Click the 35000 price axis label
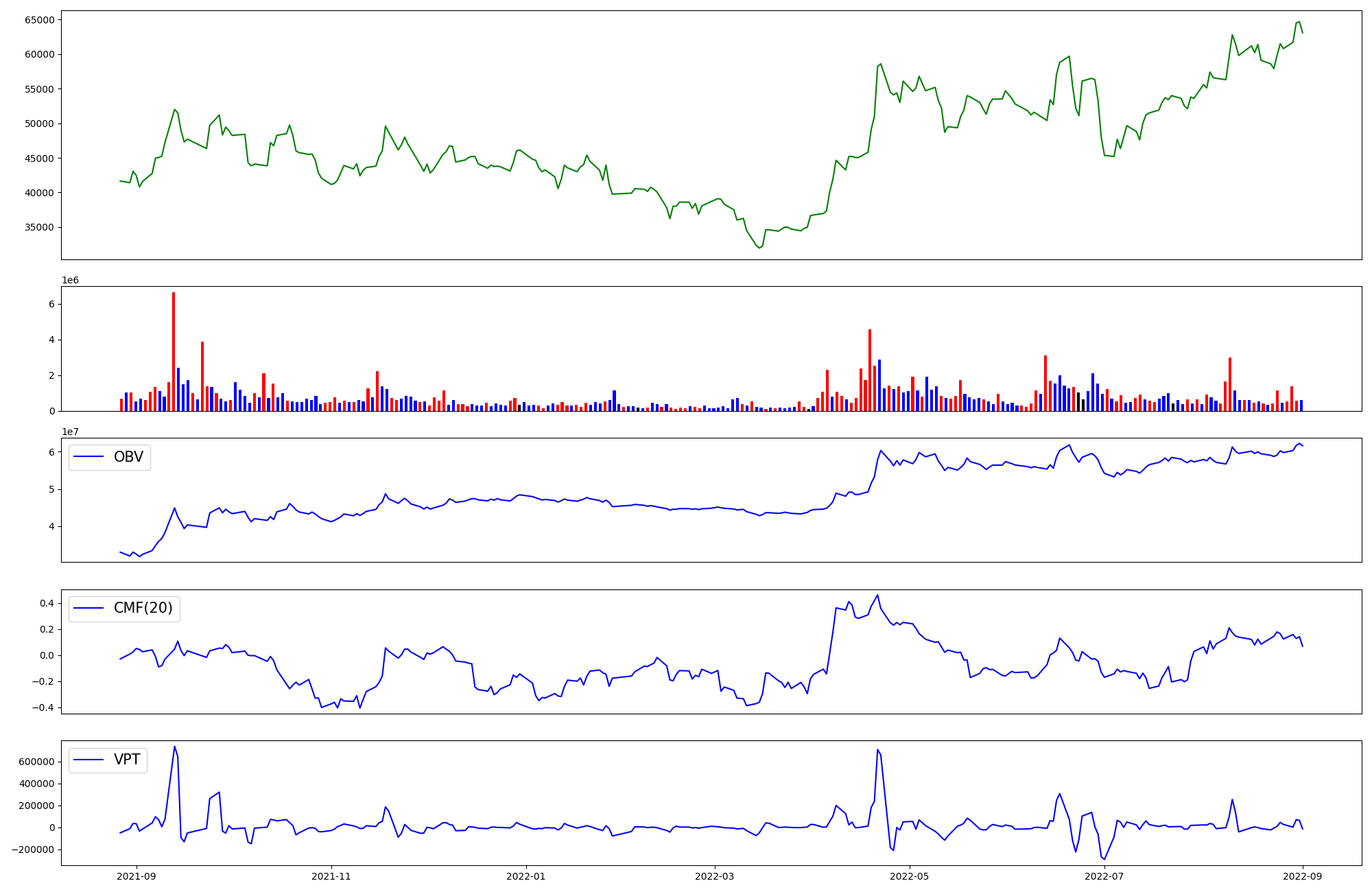Viewport: 1372px width, 892px height. click(40, 227)
